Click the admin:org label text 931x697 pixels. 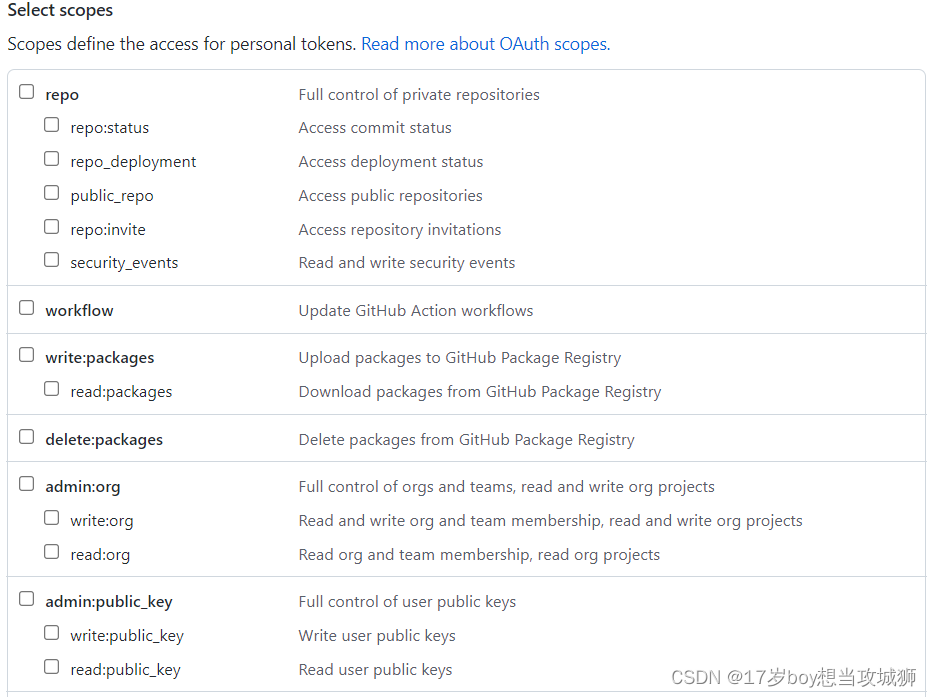coord(82,487)
